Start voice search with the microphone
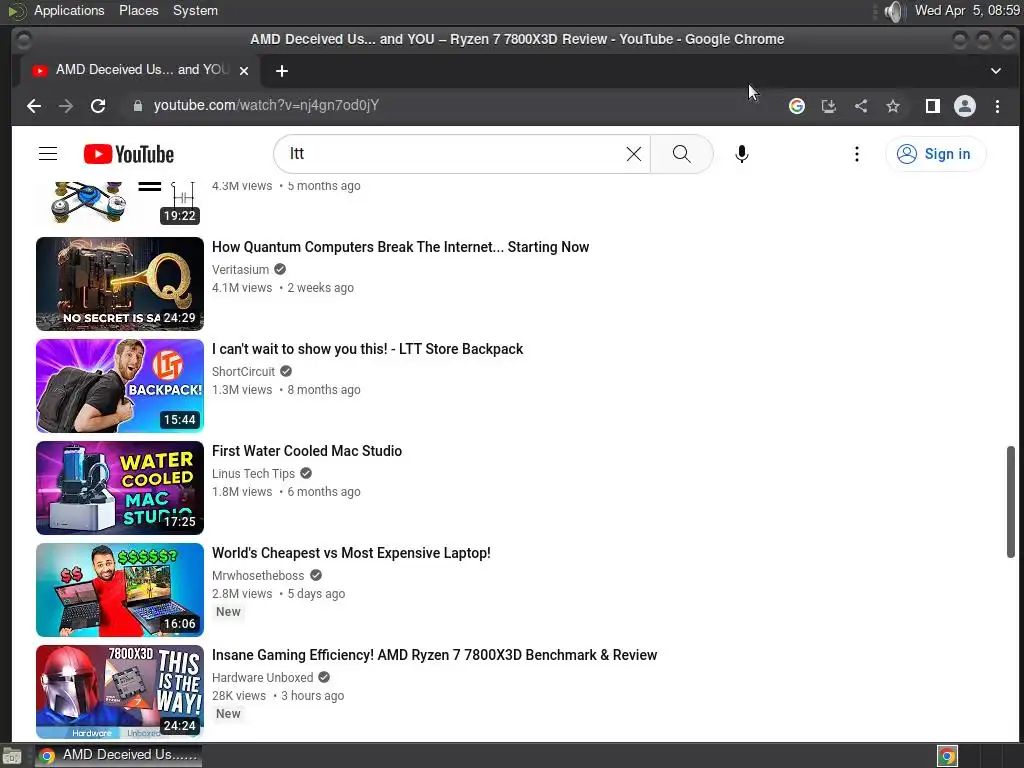 pos(741,154)
